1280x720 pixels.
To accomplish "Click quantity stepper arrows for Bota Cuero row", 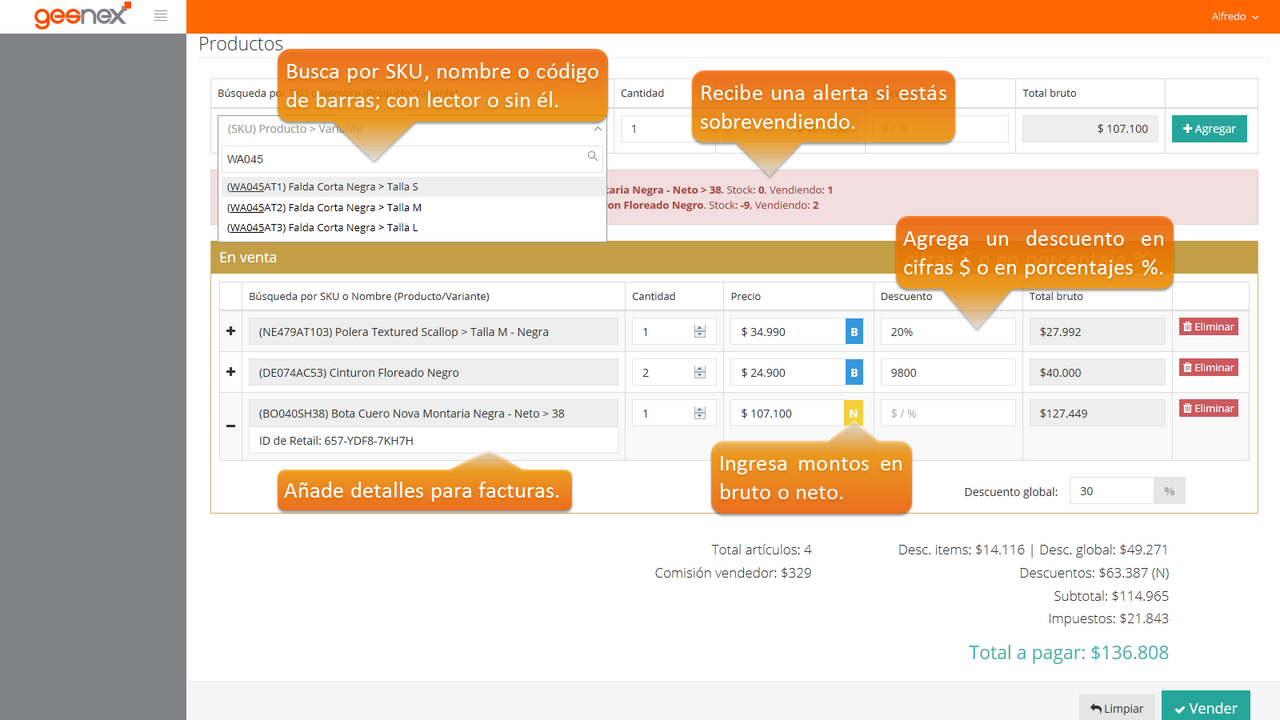I will click(x=700, y=413).
